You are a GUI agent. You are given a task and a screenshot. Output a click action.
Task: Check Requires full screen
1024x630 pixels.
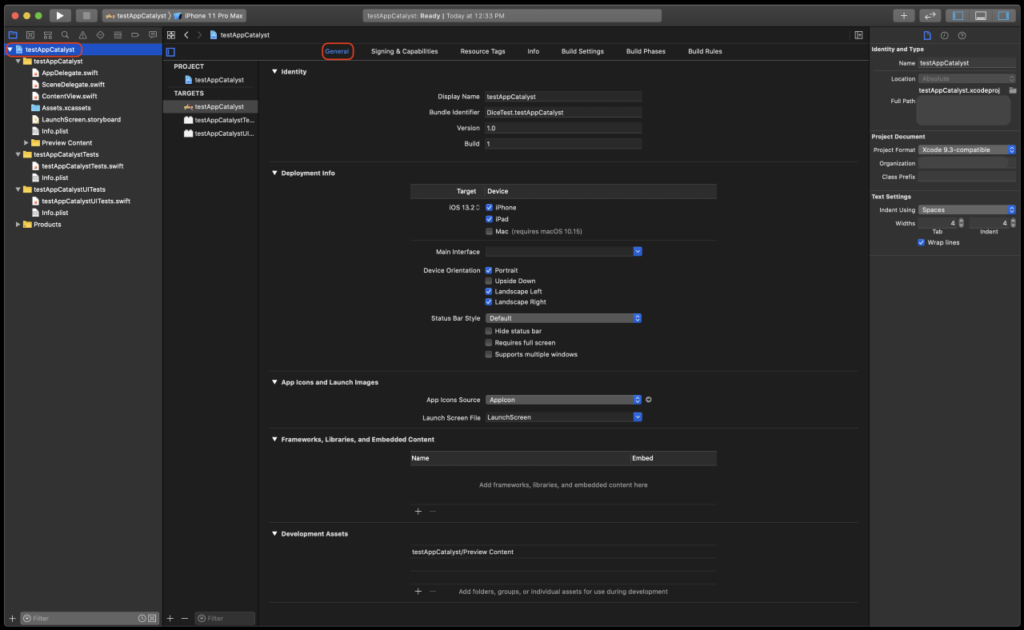(x=488, y=343)
